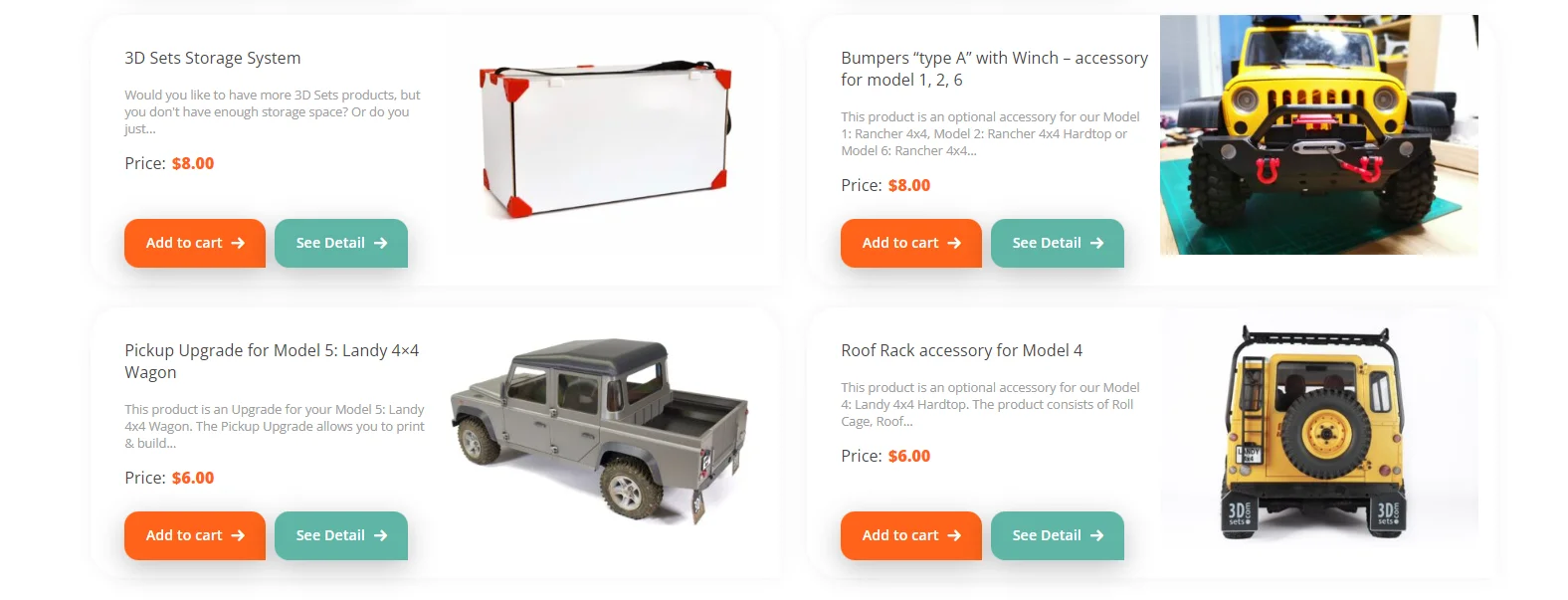1568x600 pixels.
Task: Click the gray pickup truck product image
Action: tap(600, 430)
